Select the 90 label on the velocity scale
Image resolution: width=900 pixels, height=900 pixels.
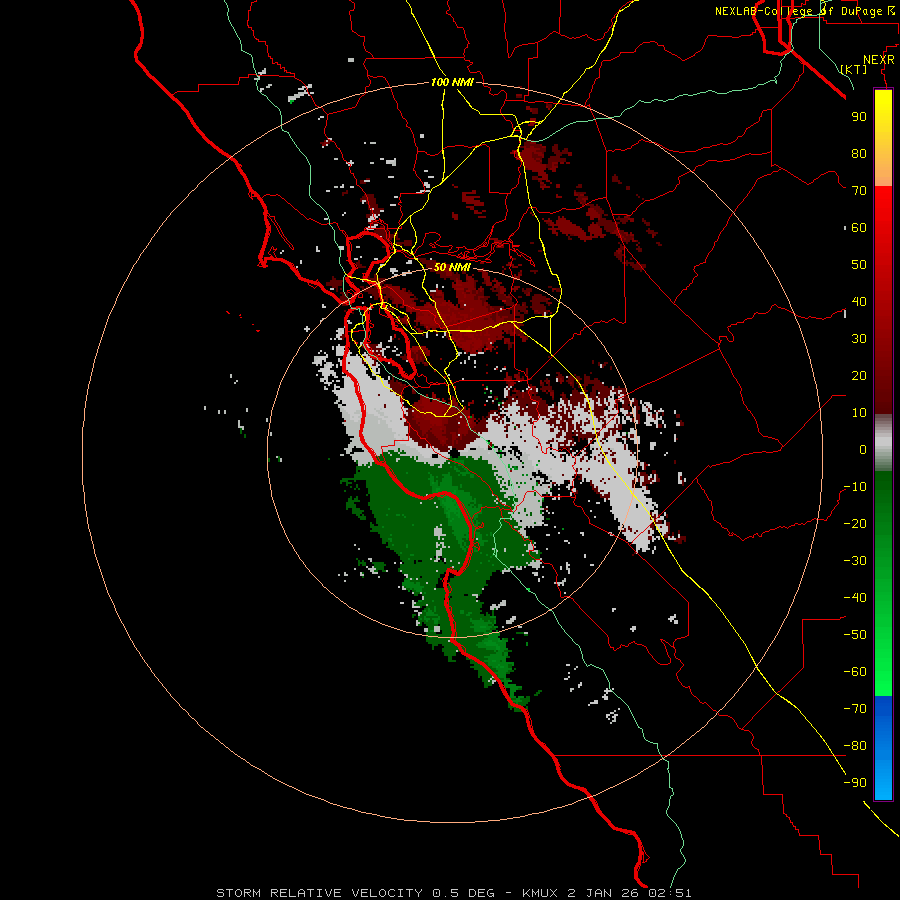[859, 117]
